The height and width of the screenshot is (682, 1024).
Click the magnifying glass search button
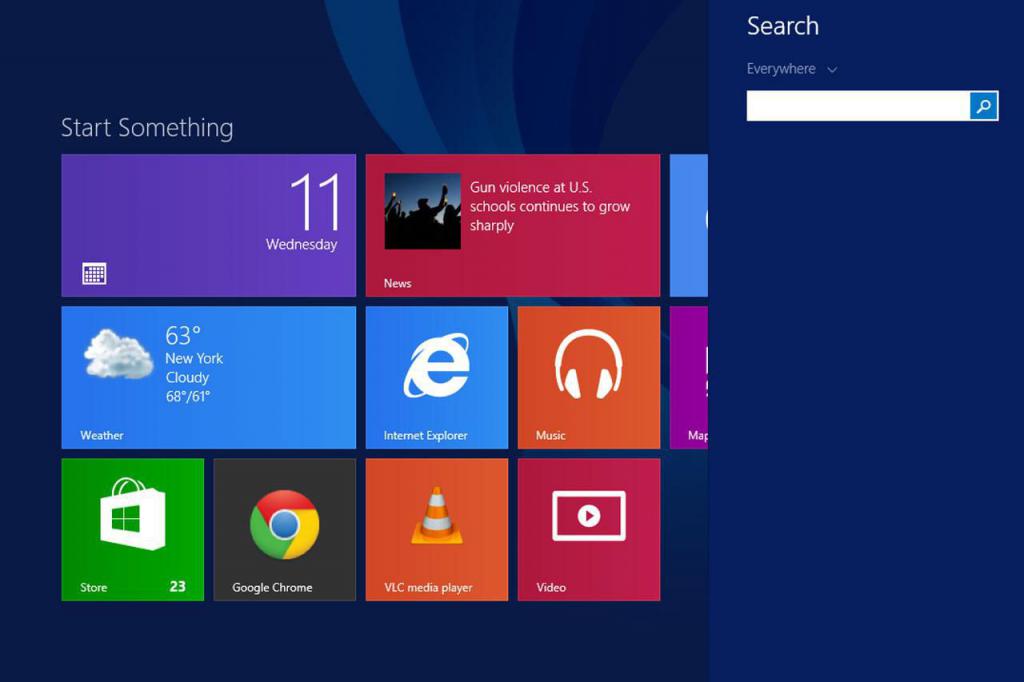pyautogui.click(x=984, y=106)
